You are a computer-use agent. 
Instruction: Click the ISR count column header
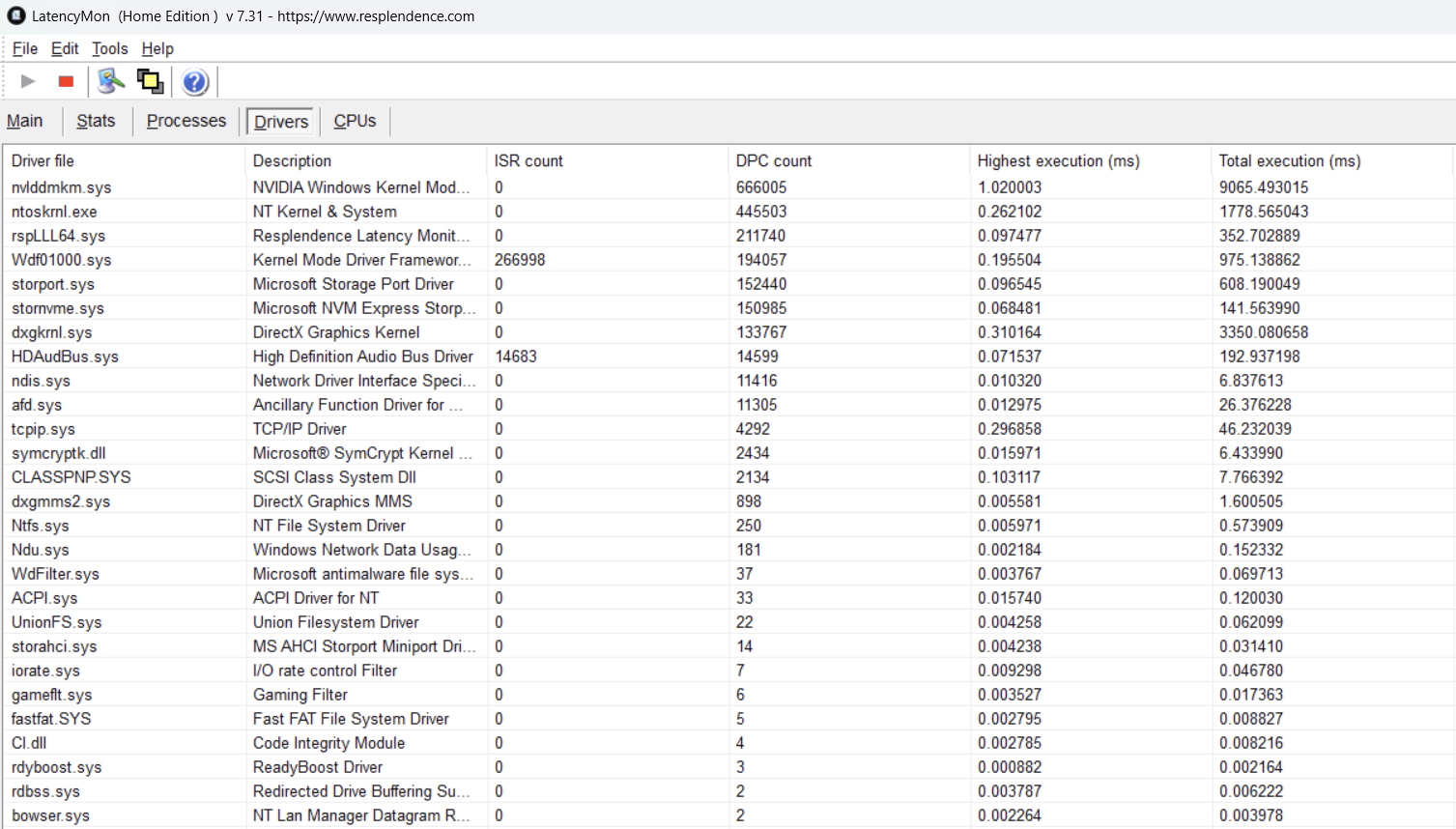pos(528,161)
